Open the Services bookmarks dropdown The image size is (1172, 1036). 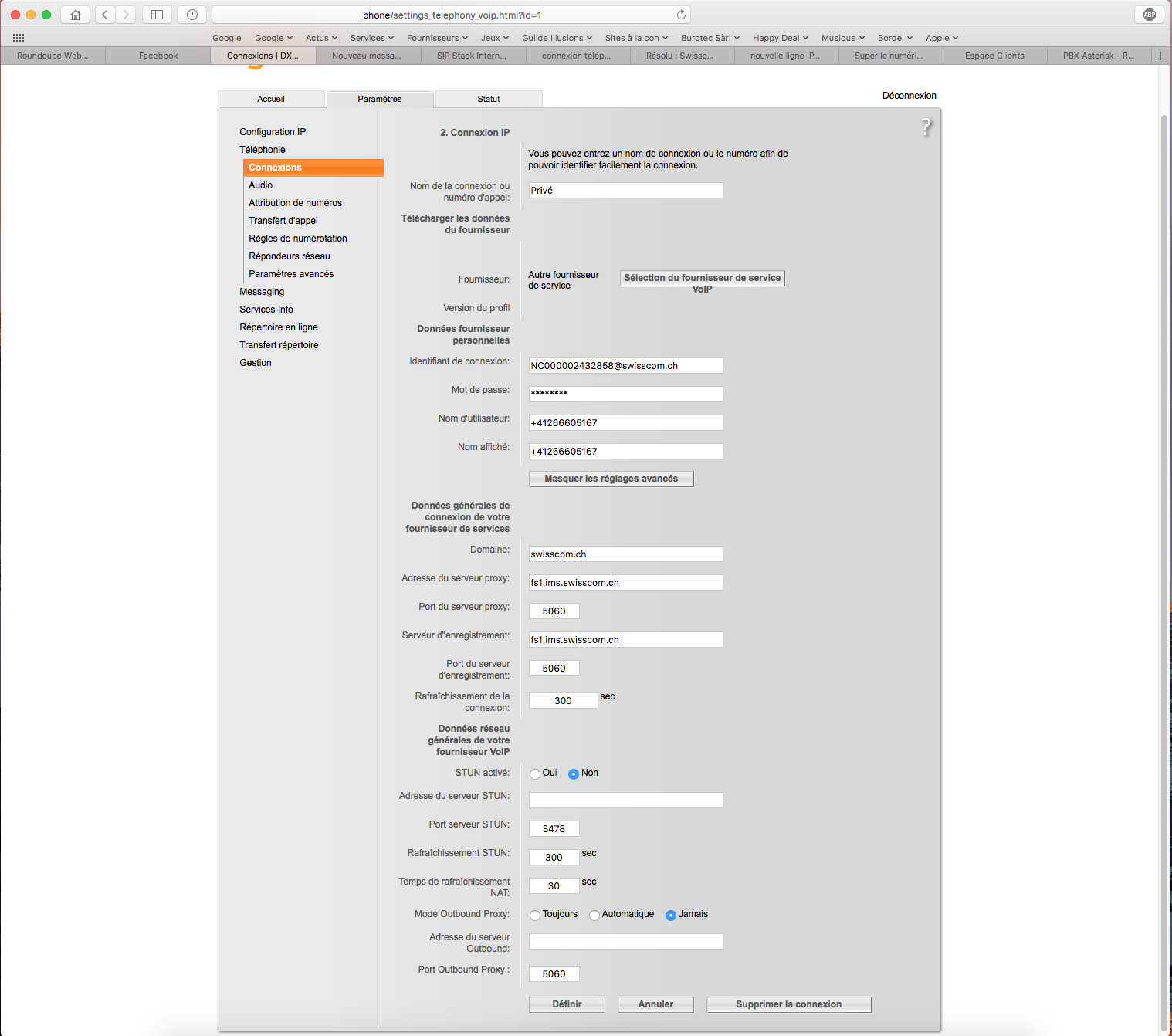pyautogui.click(x=371, y=38)
